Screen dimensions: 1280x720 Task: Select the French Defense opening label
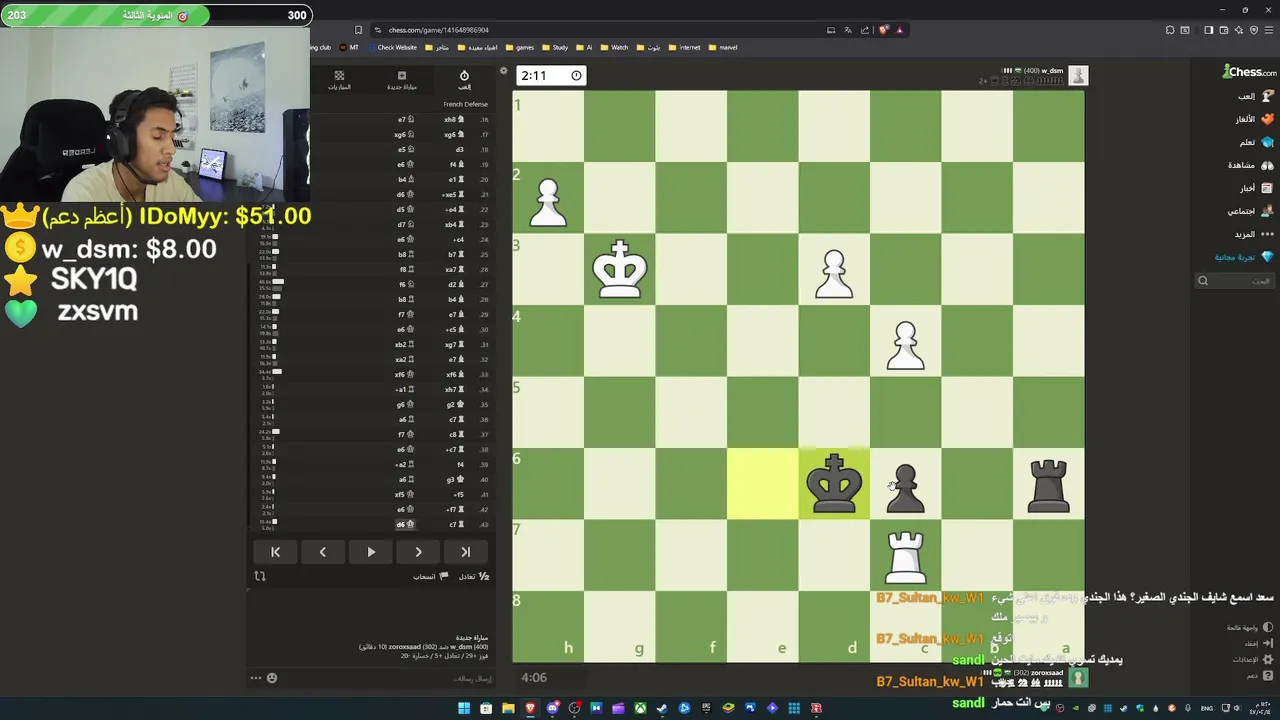pyautogui.click(x=466, y=104)
